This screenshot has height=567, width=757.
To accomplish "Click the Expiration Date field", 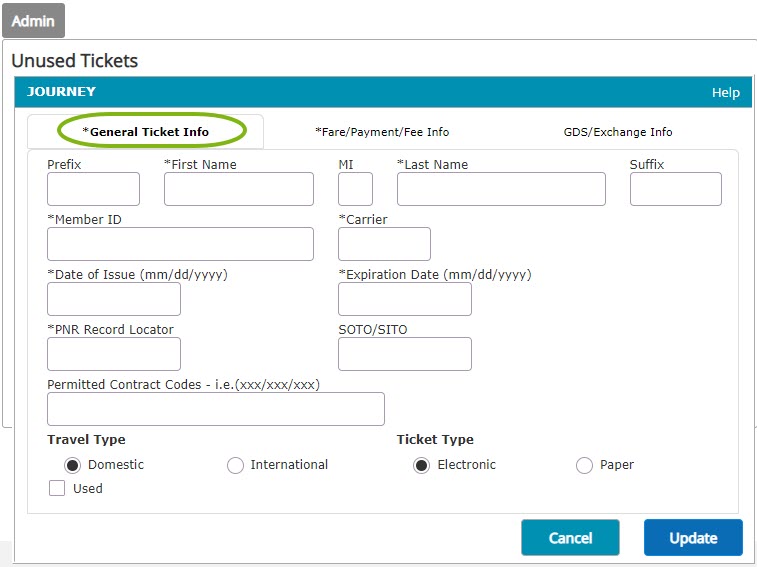I will point(405,299).
